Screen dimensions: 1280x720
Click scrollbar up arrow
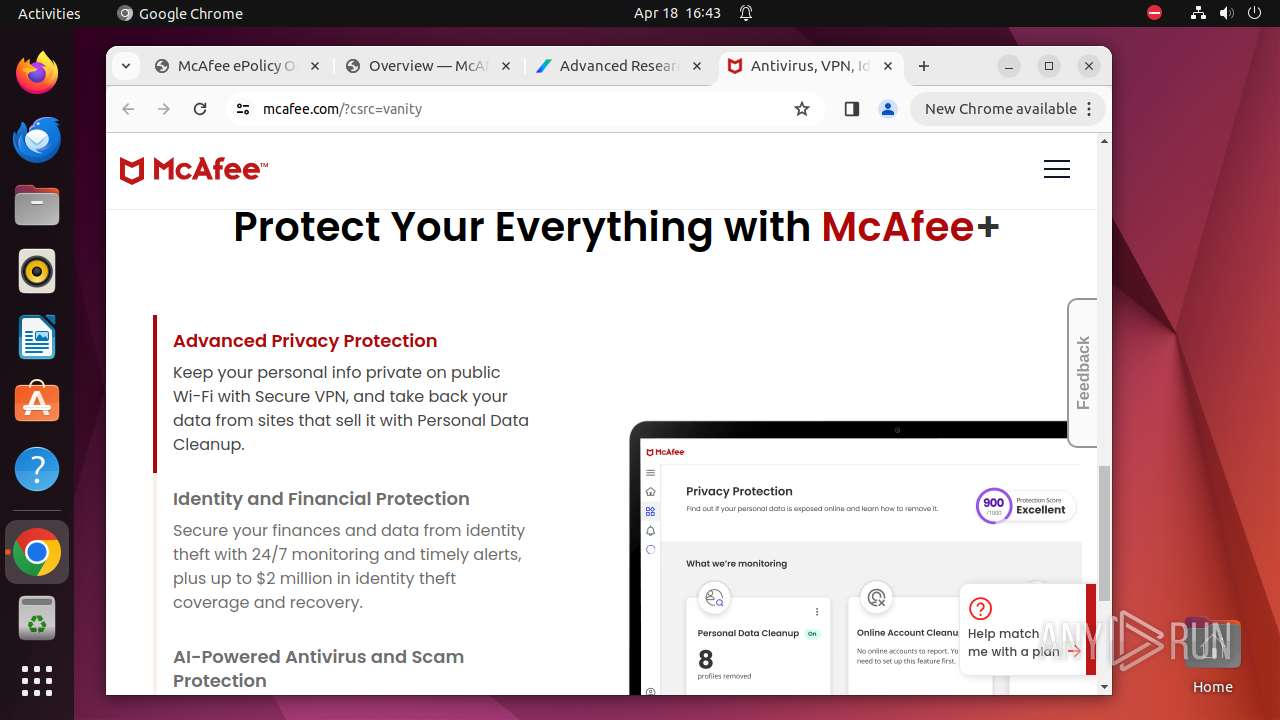coord(1105,141)
